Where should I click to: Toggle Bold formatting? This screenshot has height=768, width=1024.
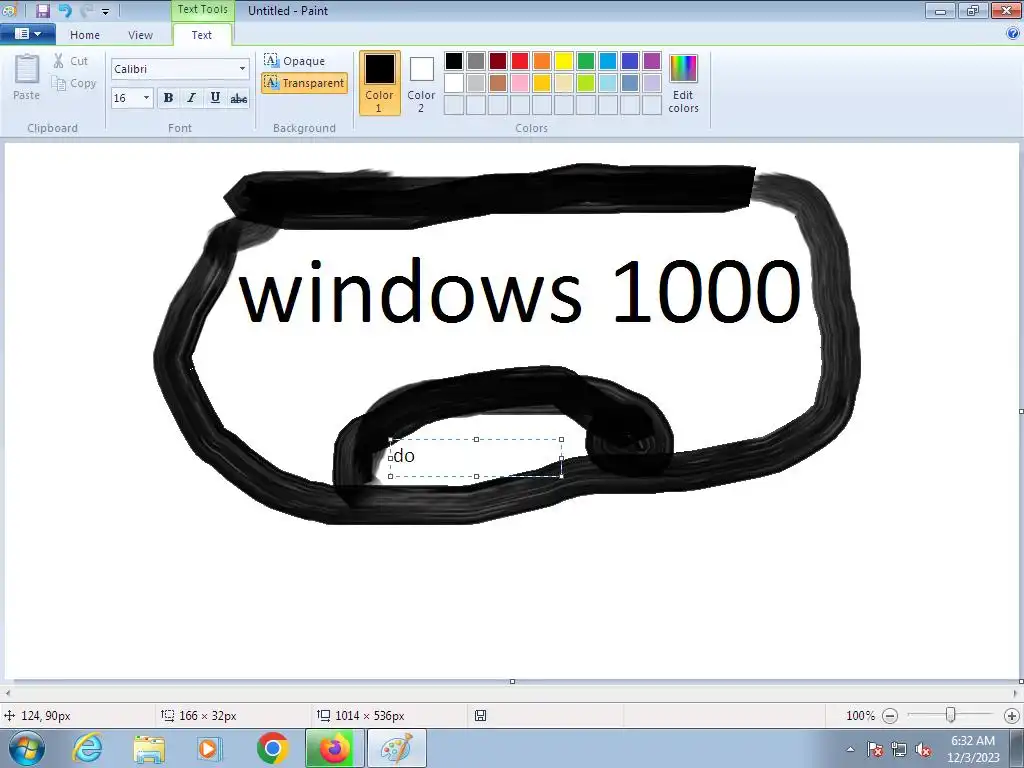168,98
